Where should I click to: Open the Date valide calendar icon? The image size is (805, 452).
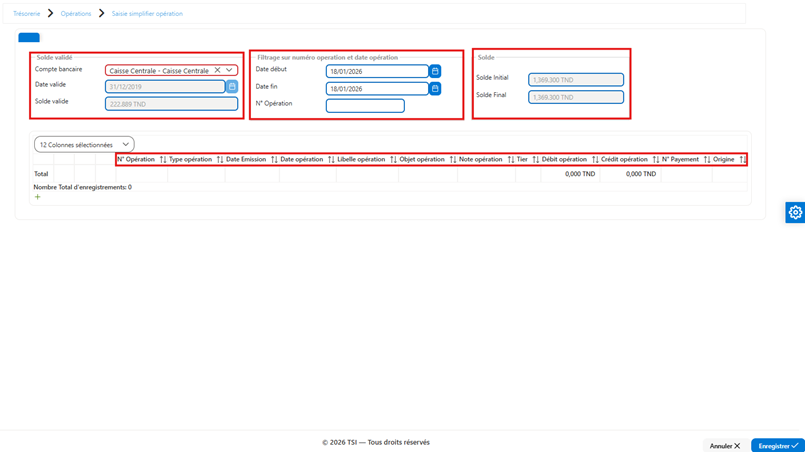pos(232,86)
